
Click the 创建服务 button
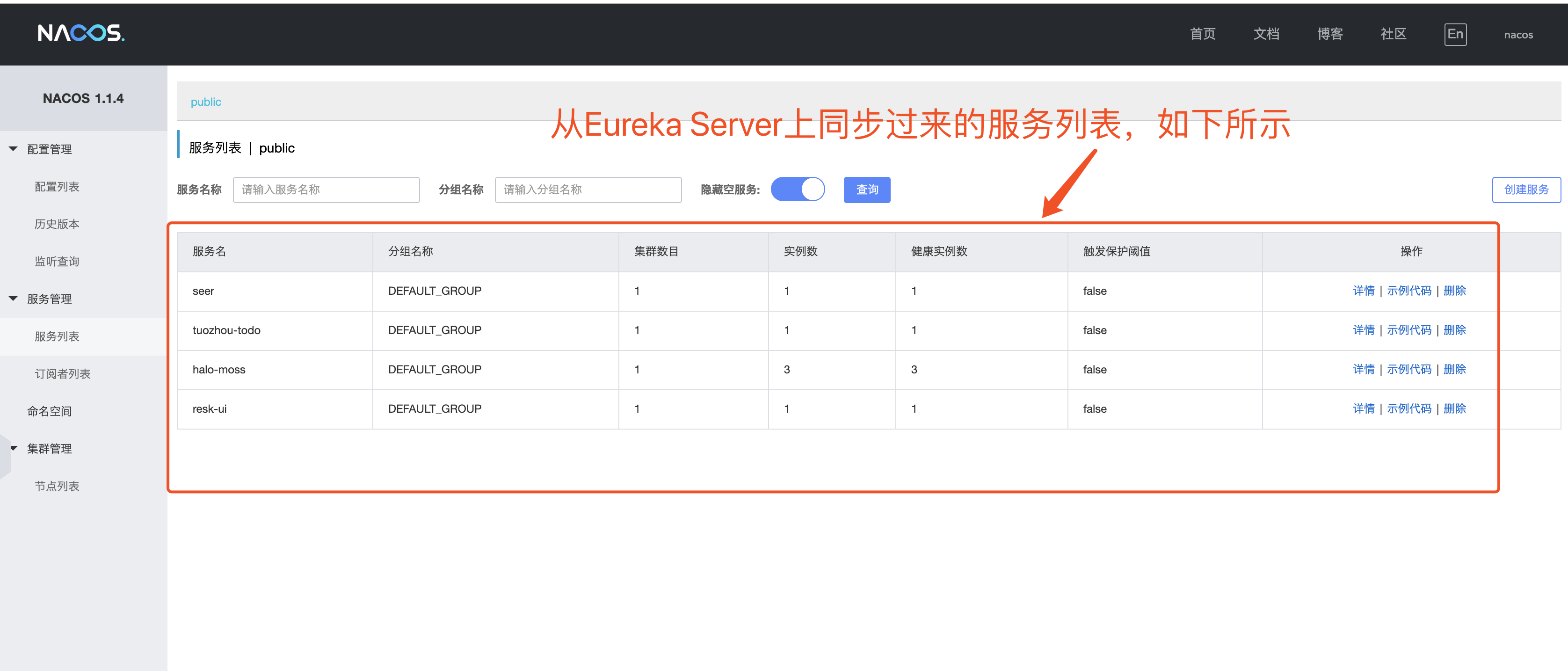(x=1526, y=190)
